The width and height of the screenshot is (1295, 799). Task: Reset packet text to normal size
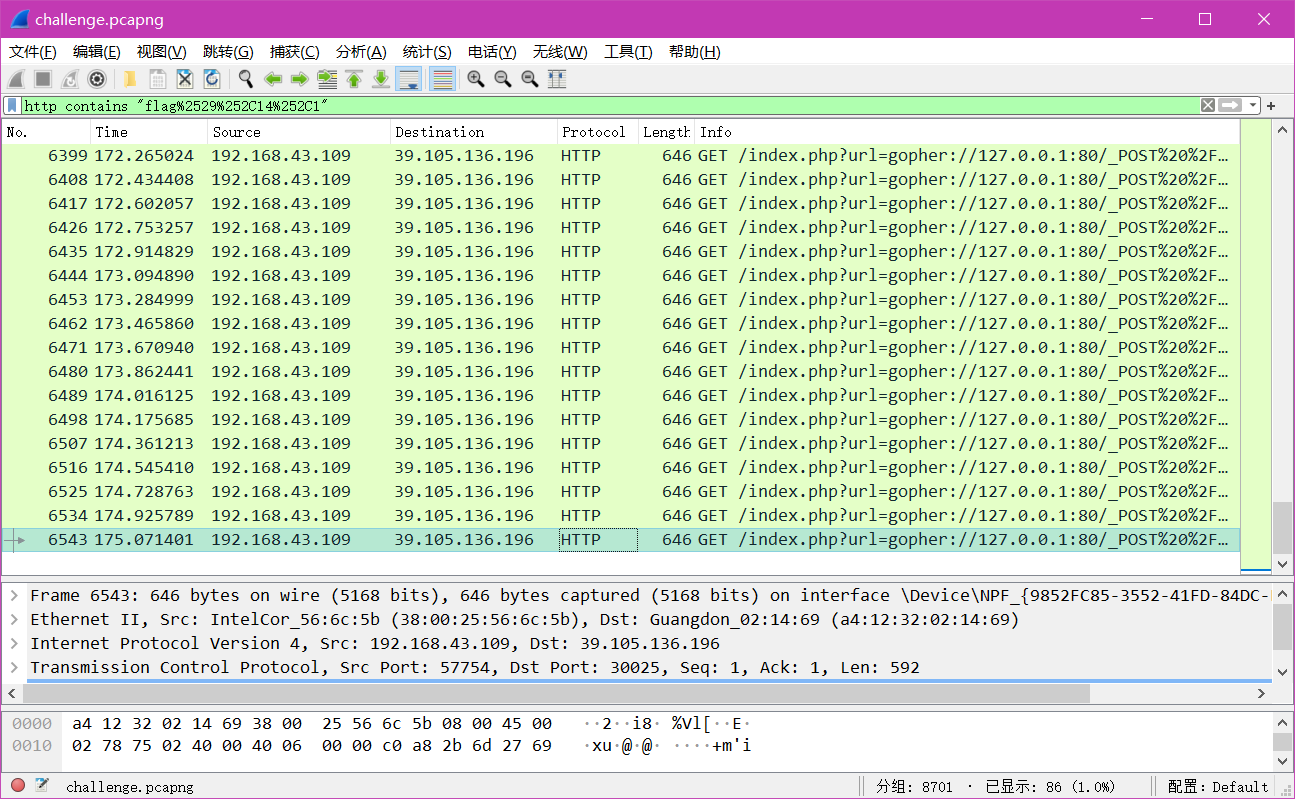coord(530,79)
